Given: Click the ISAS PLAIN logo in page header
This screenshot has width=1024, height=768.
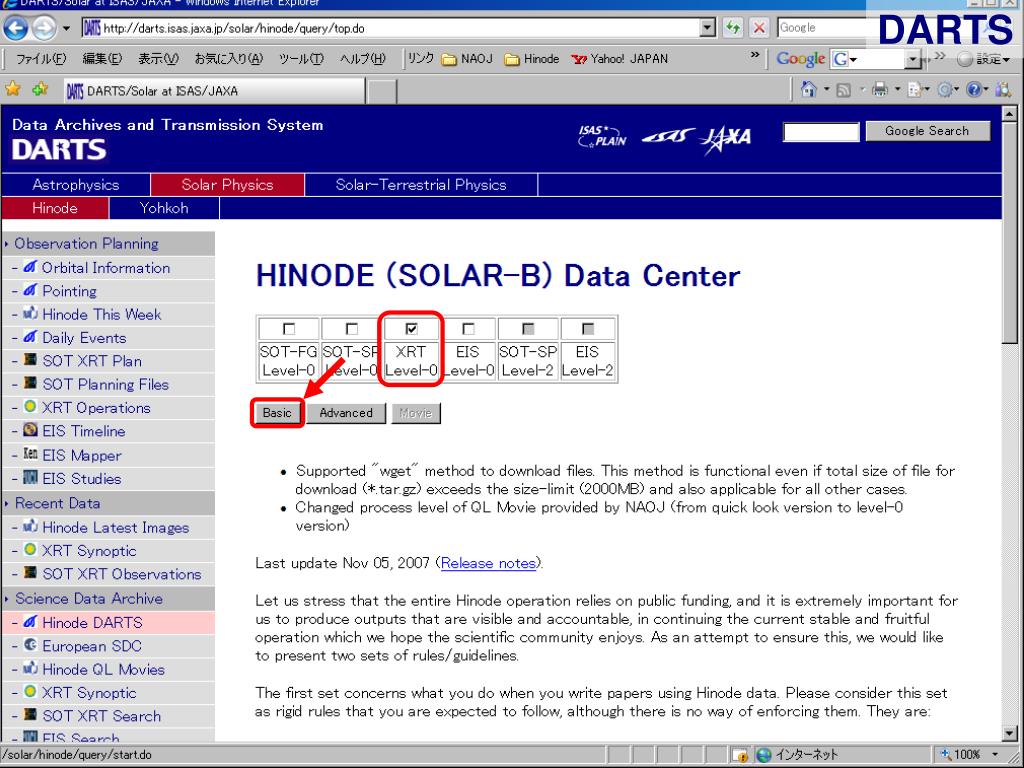Looking at the screenshot, I should point(601,136).
